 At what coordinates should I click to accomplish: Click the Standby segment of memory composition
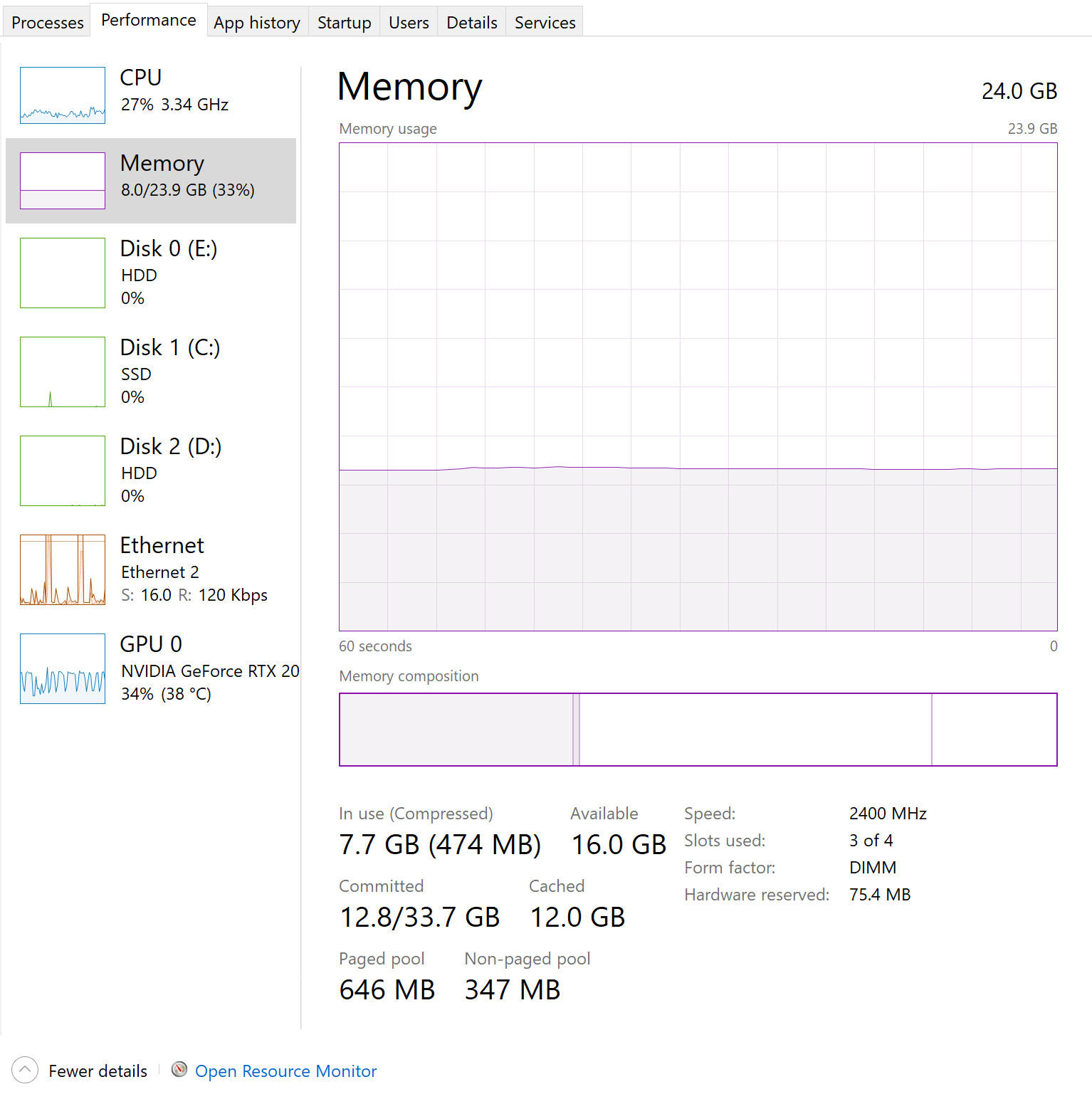755,730
